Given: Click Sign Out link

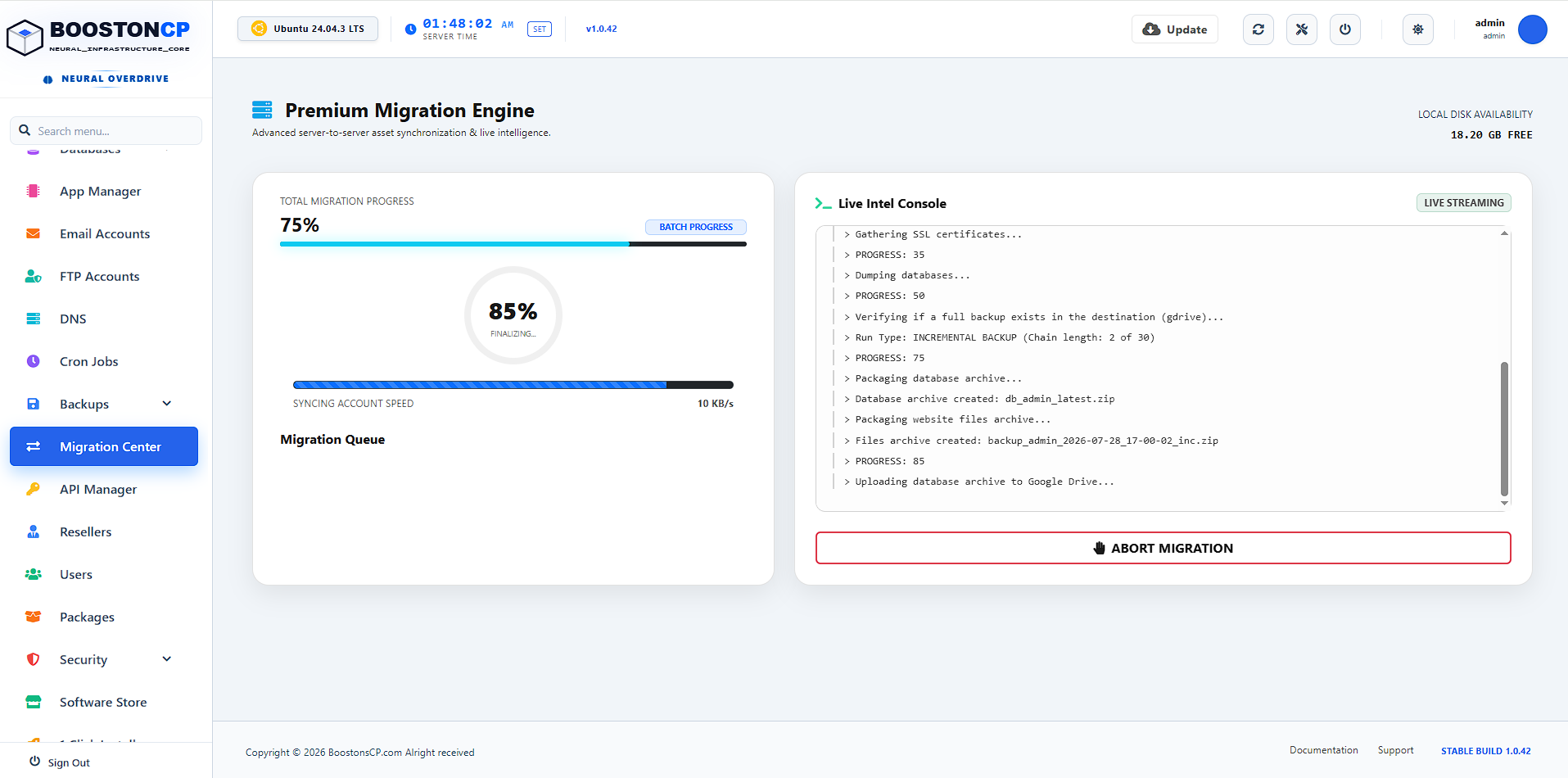Looking at the screenshot, I should click(69, 762).
